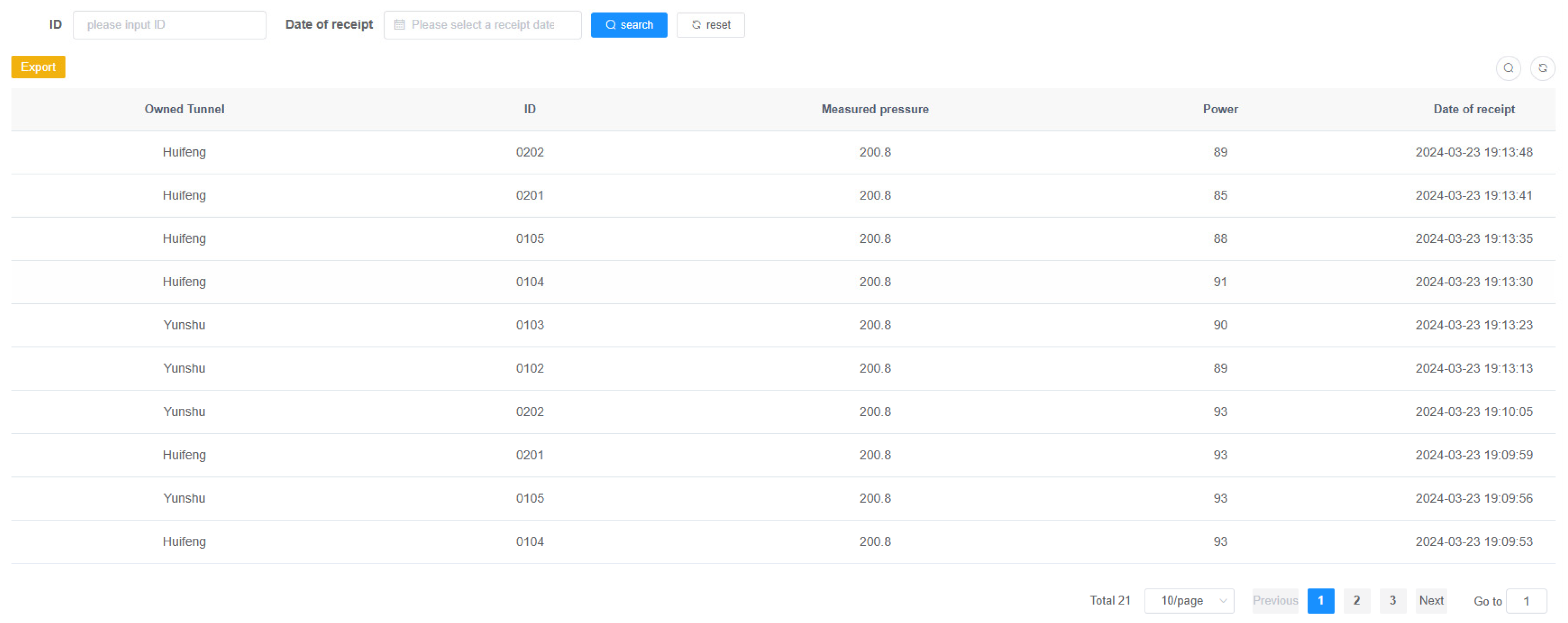The height and width of the screenshot is (623, 1568).
Task: Click the calendar icon in date field
Action: point(399,25)
